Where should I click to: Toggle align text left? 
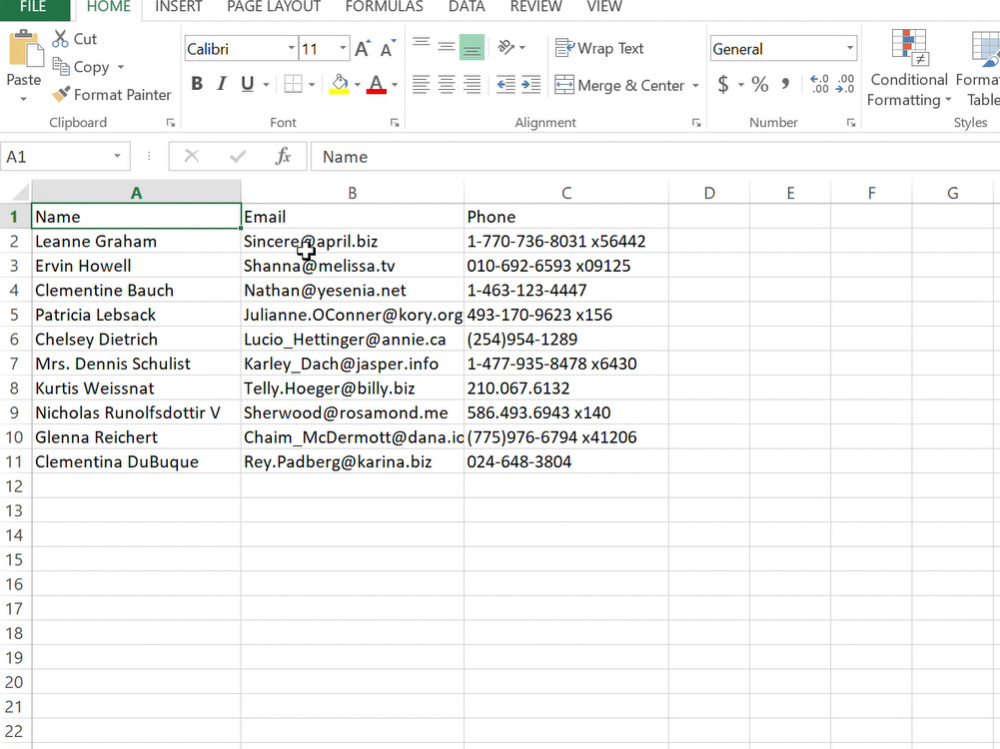point(421,84)
